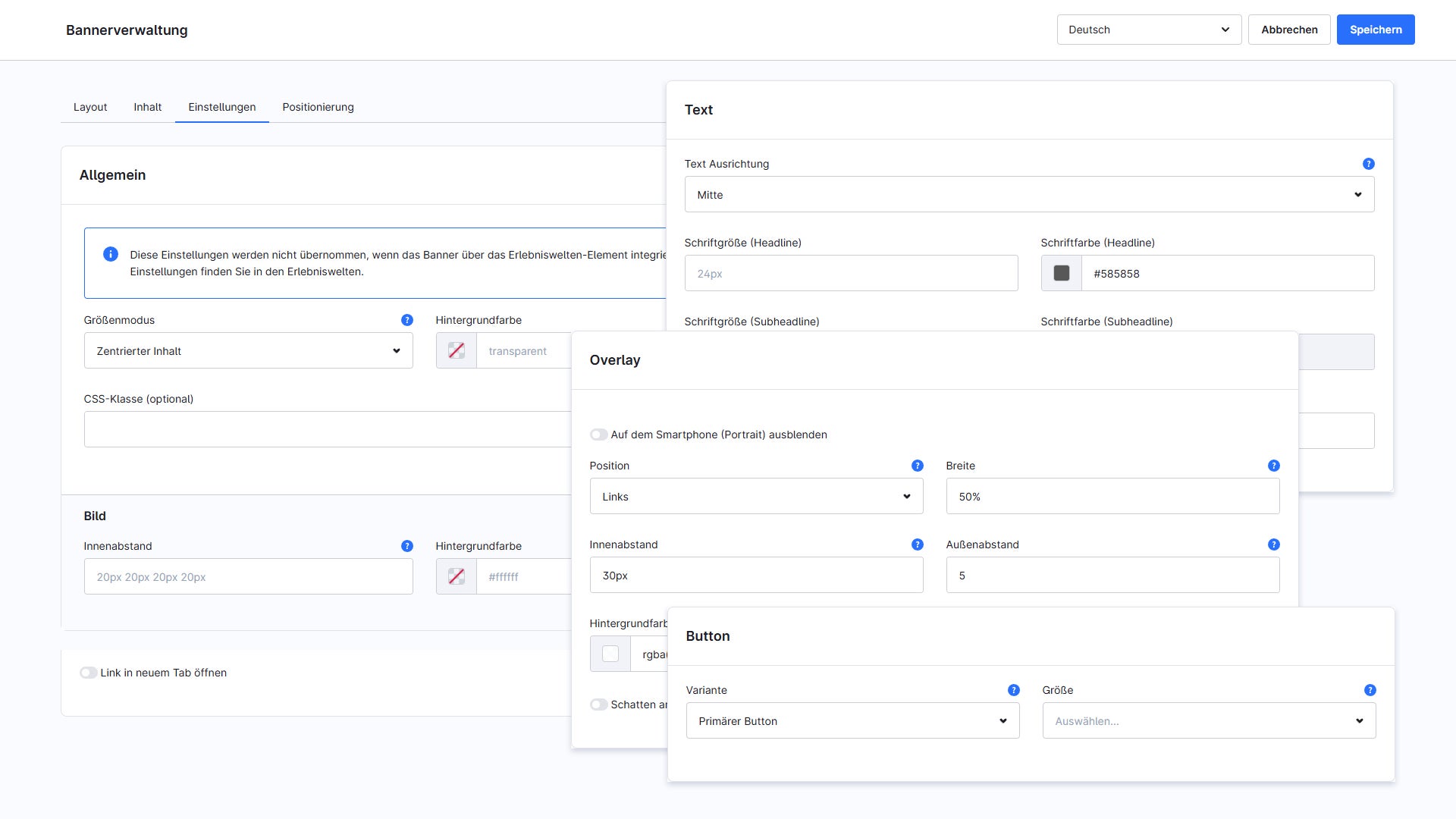
Task: Click help icon next to Text Ausrichtung
Action: [1368, 164]
